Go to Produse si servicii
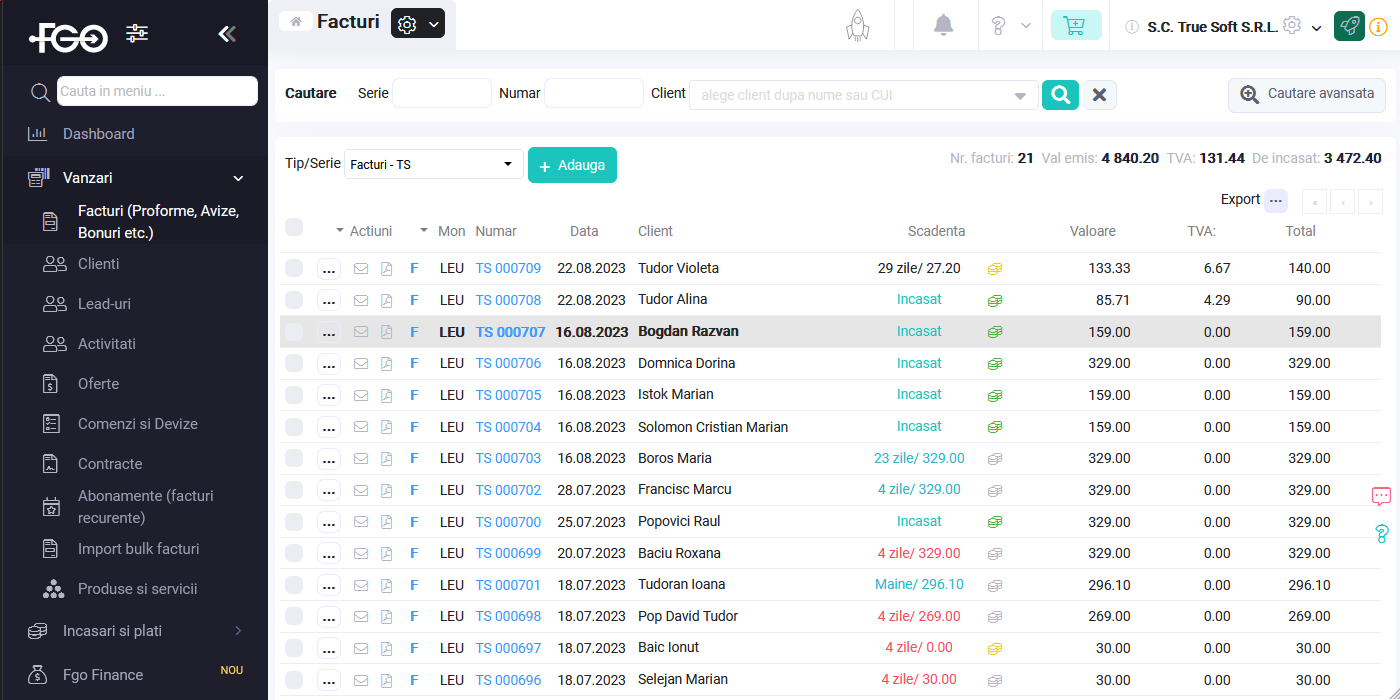This screenshot has height=700, width=1400. click(x=137, y=589)
